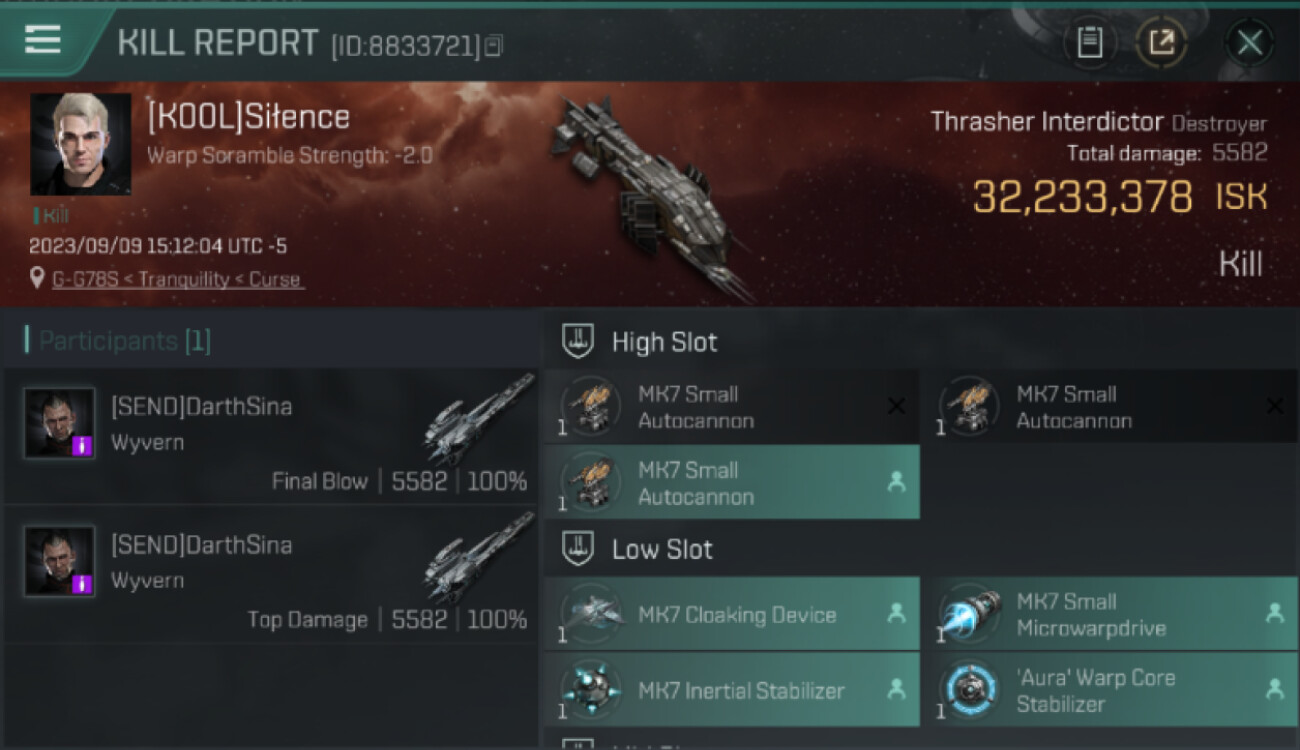The height and width of the screenshot is (750, 1300).
Task: Click the clipboard copy report icon
Action: click(1089, 43)
